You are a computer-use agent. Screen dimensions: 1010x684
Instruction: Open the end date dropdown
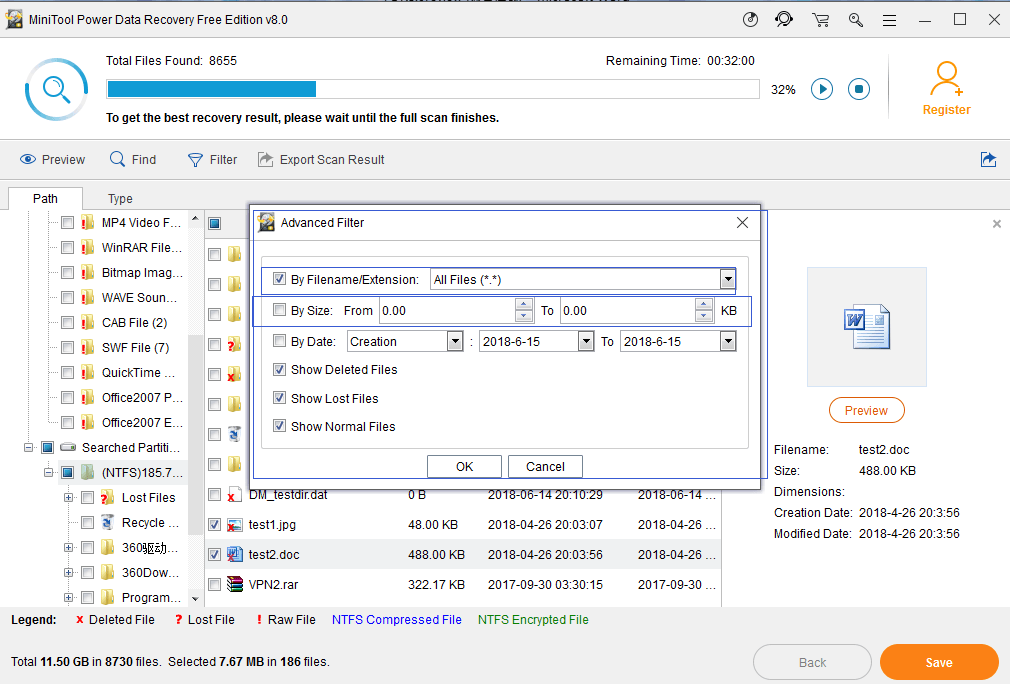click(727, 341)
